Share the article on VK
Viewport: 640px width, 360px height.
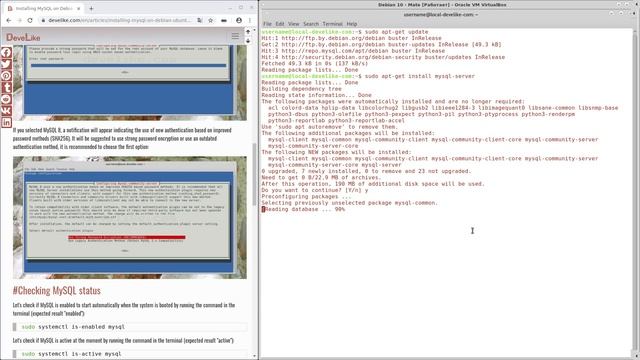coord(6,111)
